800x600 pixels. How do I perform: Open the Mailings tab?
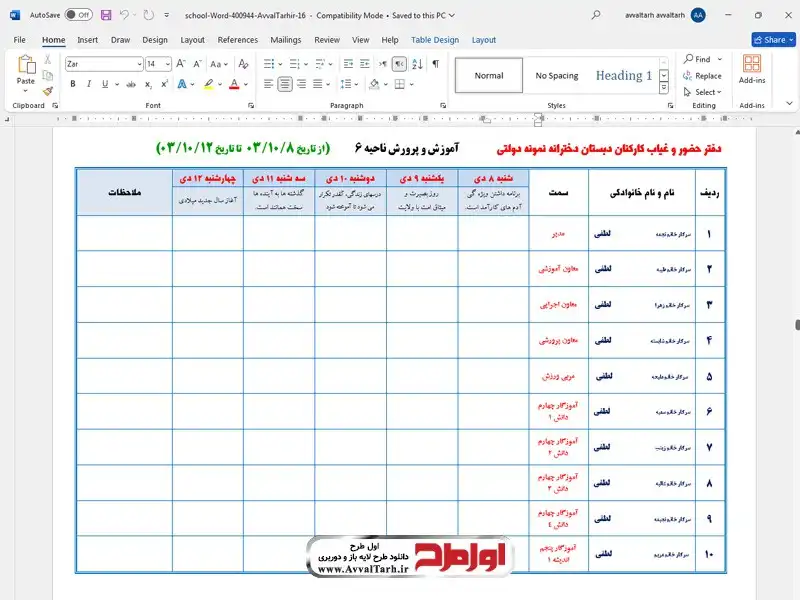pos(286,40)
